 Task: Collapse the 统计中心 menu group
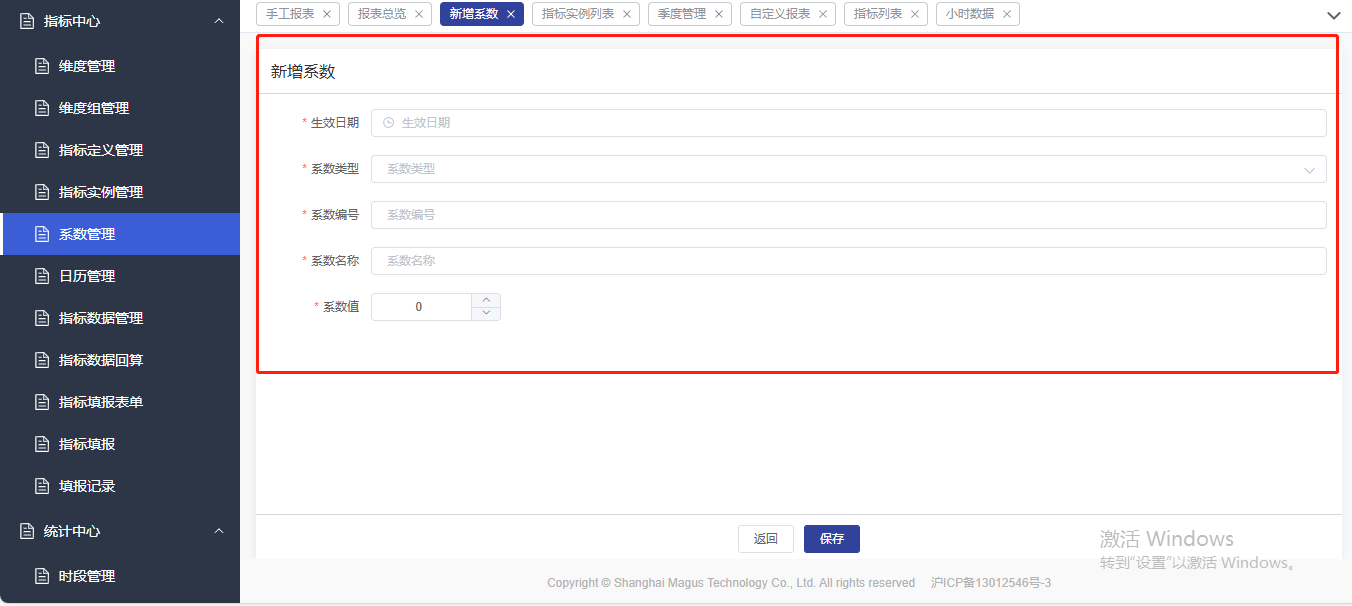pyautogui.click(x=219, y=531)
